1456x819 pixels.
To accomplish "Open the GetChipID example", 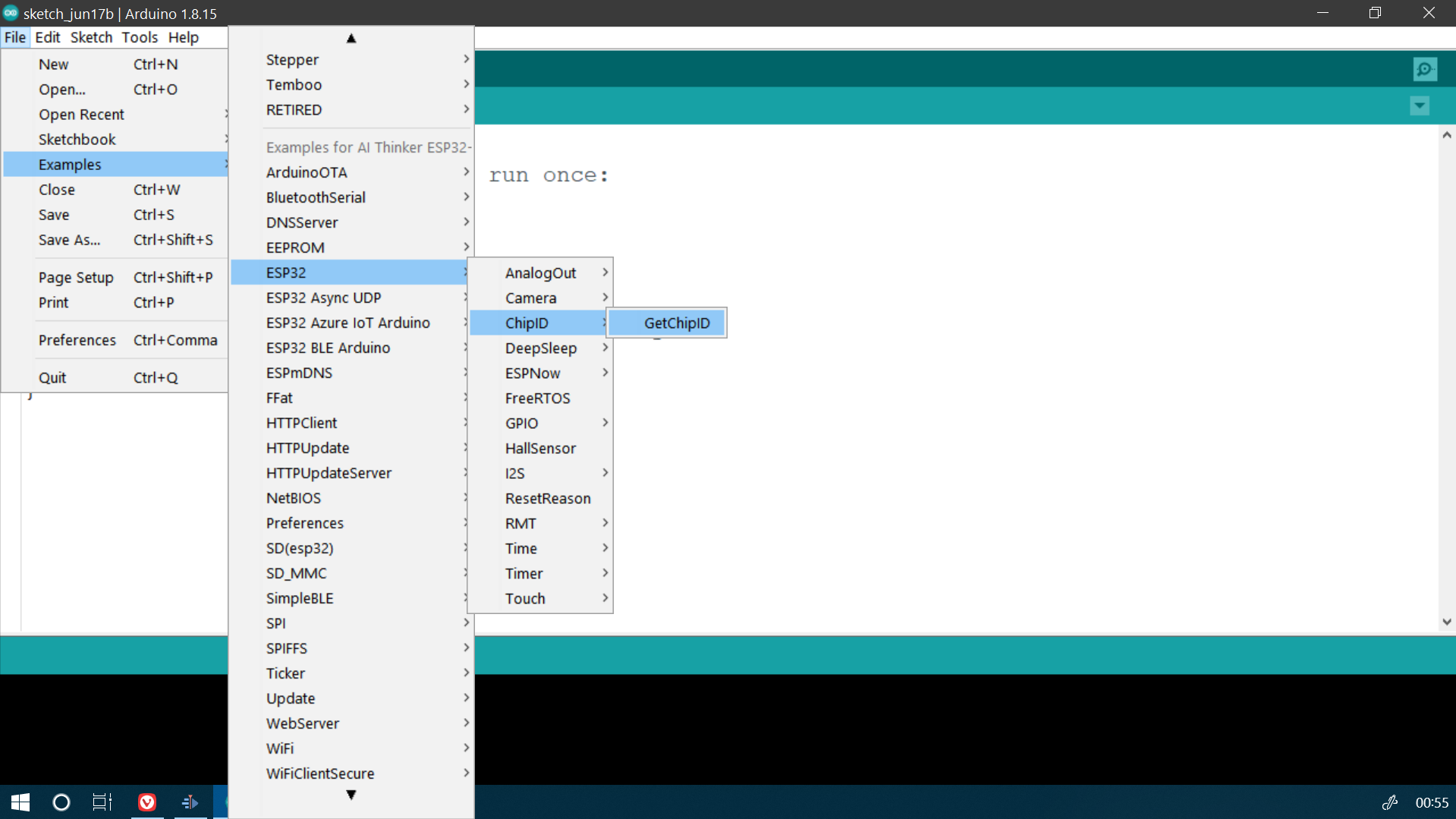I will coord(667,323).
